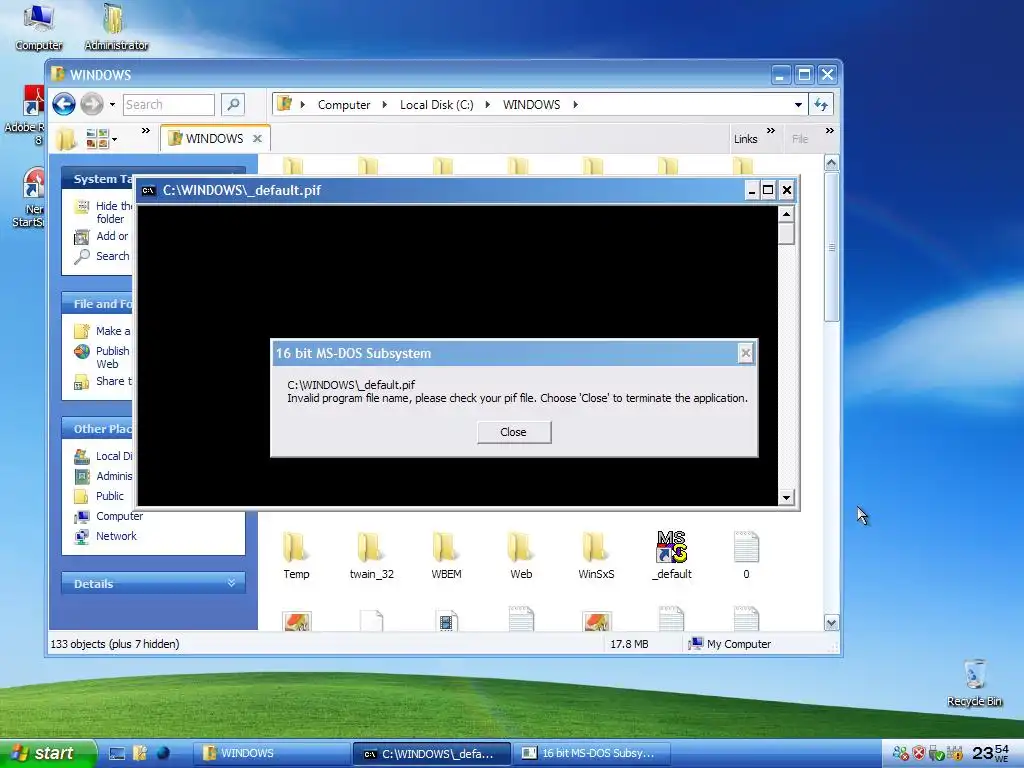Image resolution: width=1024 pixels, height=768 pixels.
Task: Expand the Links toolbar chevron
Action: click(771, 131)
